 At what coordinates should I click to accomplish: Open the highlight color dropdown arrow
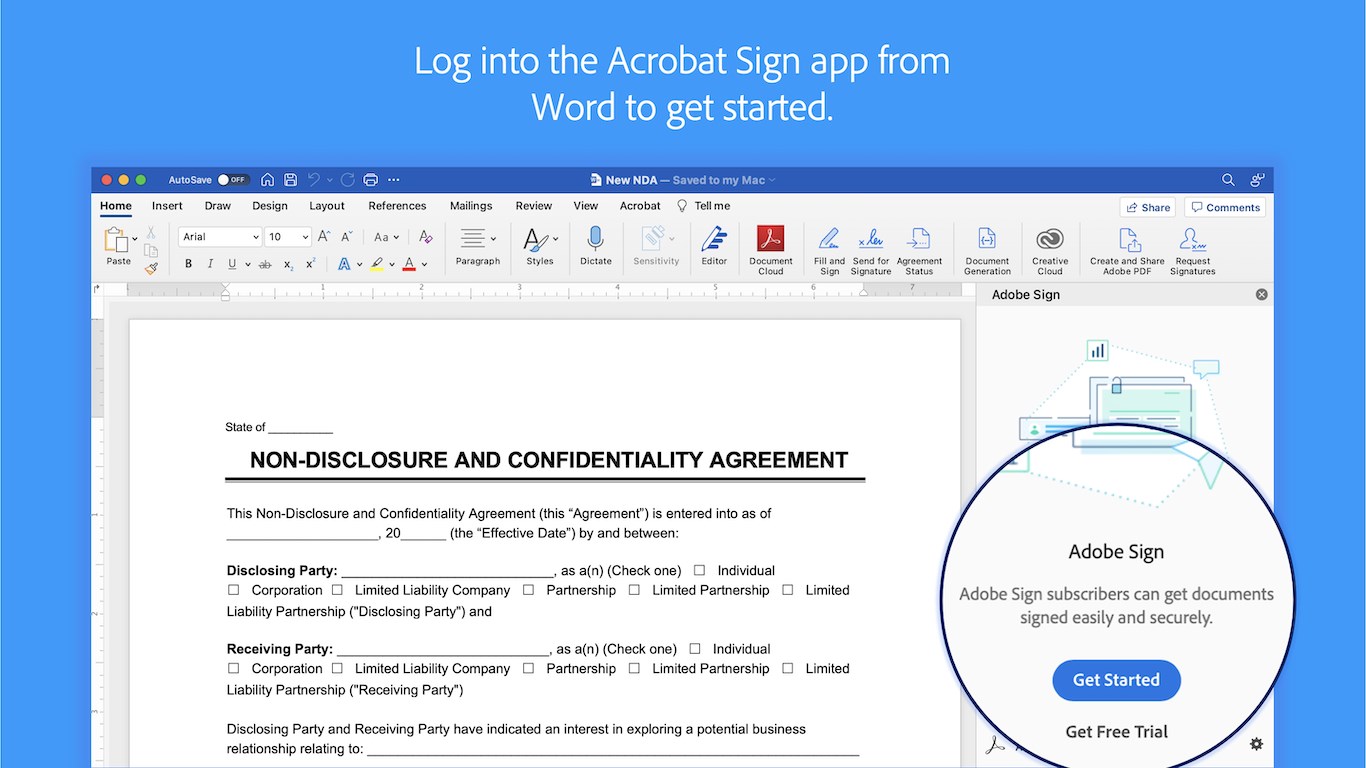click(392, 265)
